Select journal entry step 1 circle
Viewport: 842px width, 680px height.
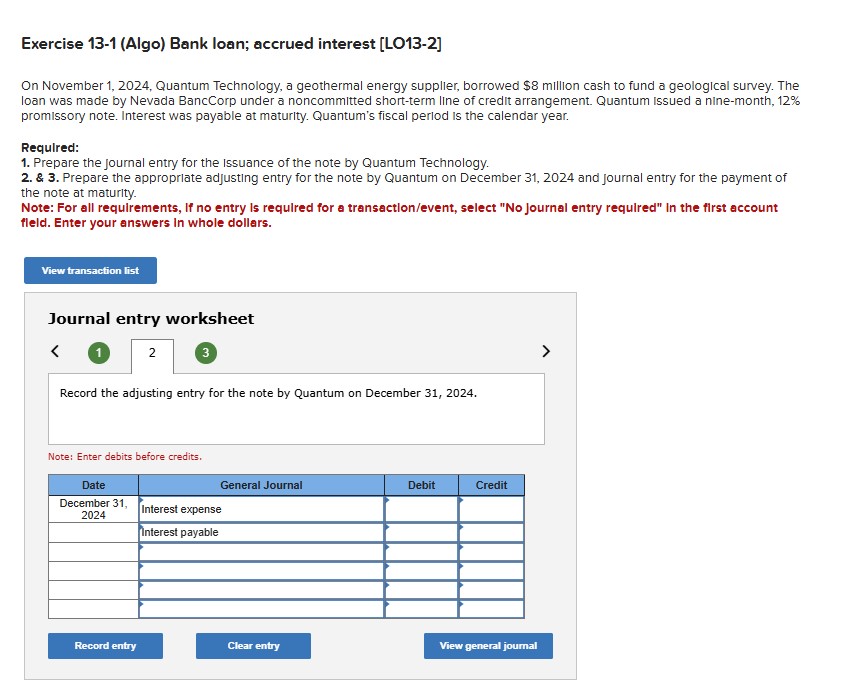pyautogui.click(x=98, y=353)
